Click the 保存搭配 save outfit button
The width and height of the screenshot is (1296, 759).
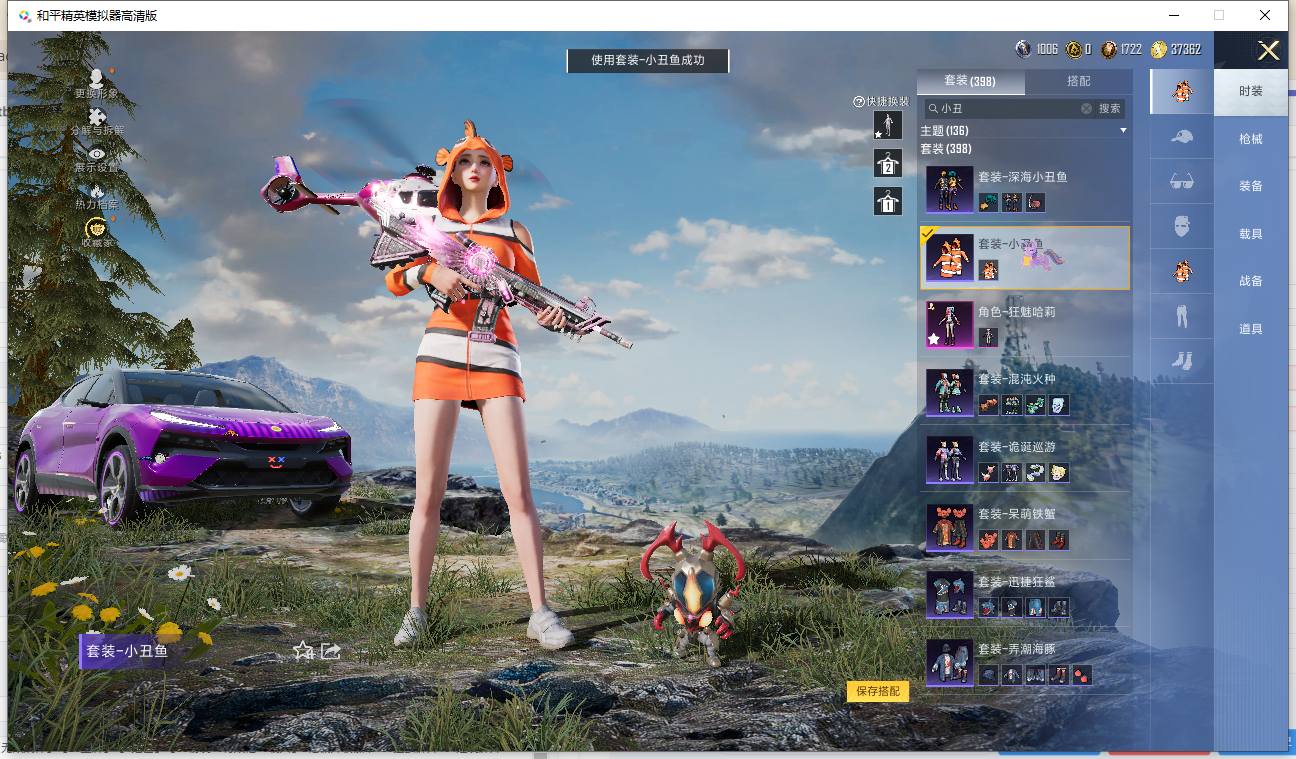878,691
